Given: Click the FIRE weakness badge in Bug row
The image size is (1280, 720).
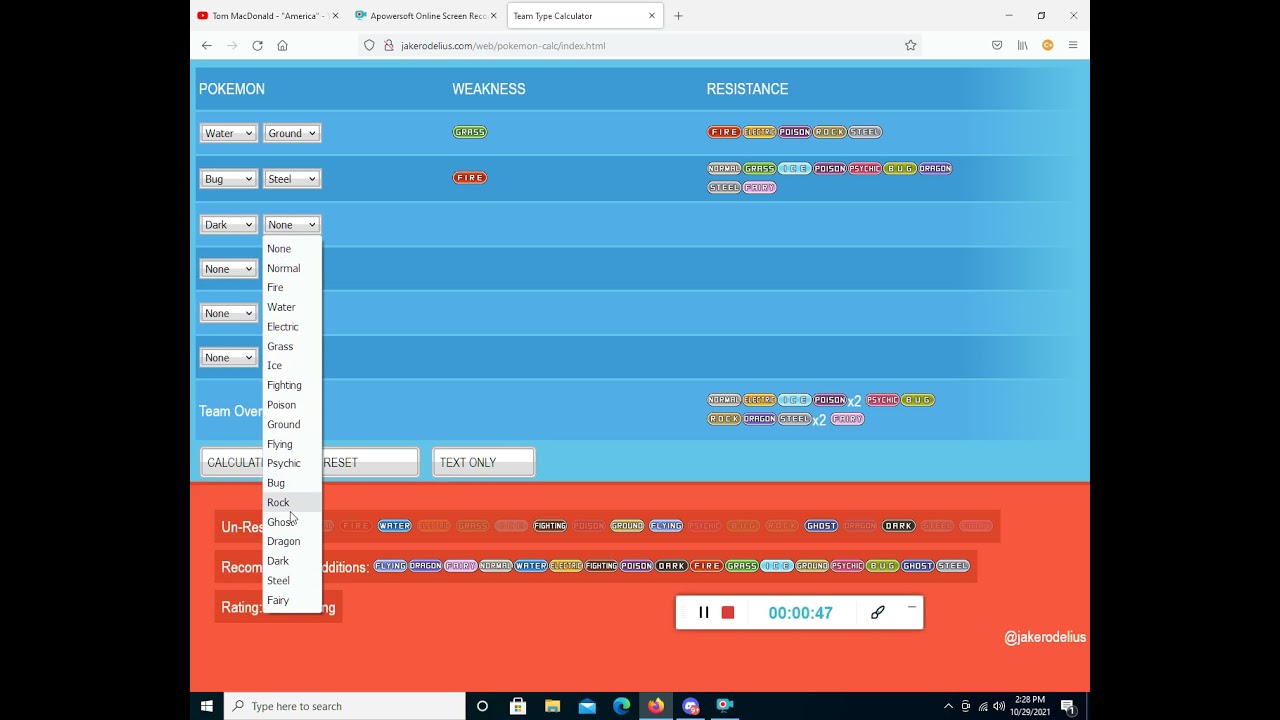Looking at the screenshot, I should pos(470,178).
